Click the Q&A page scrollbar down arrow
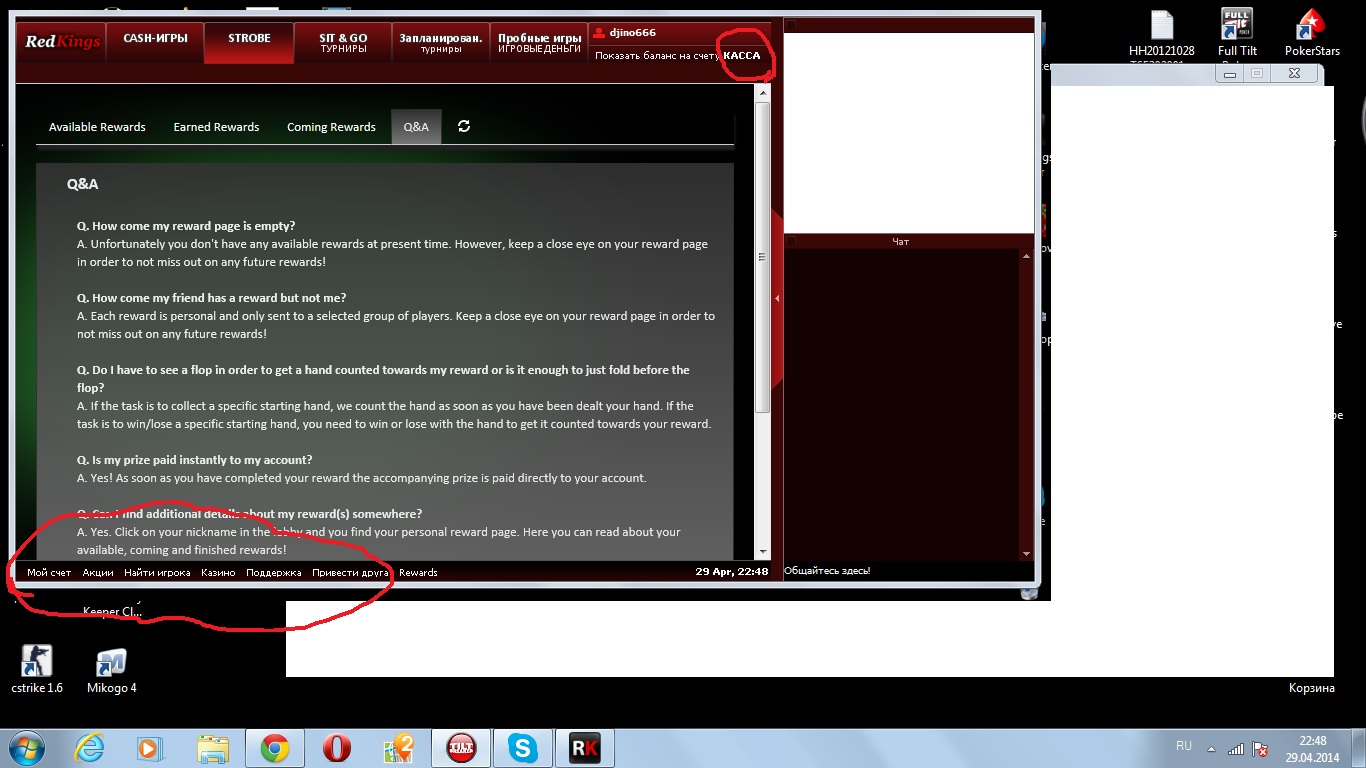 coord(763,551)
